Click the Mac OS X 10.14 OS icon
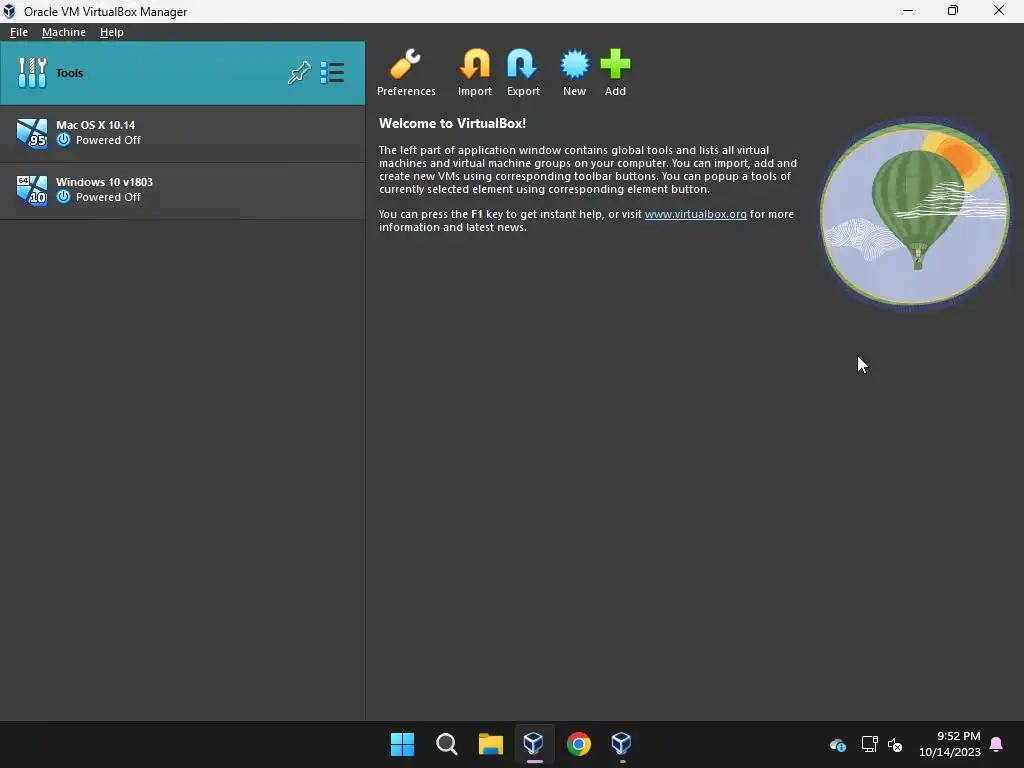 pos(31,133)
